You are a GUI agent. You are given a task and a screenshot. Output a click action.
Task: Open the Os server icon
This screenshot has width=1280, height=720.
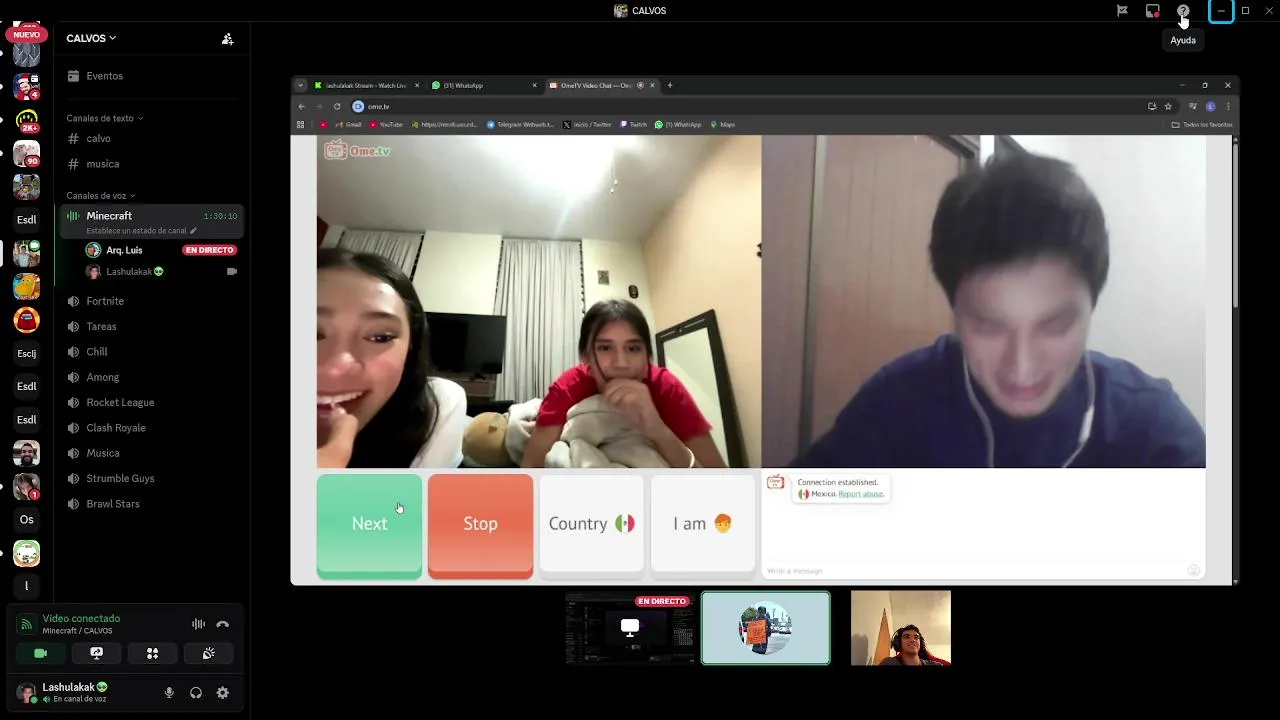[27, 520]
